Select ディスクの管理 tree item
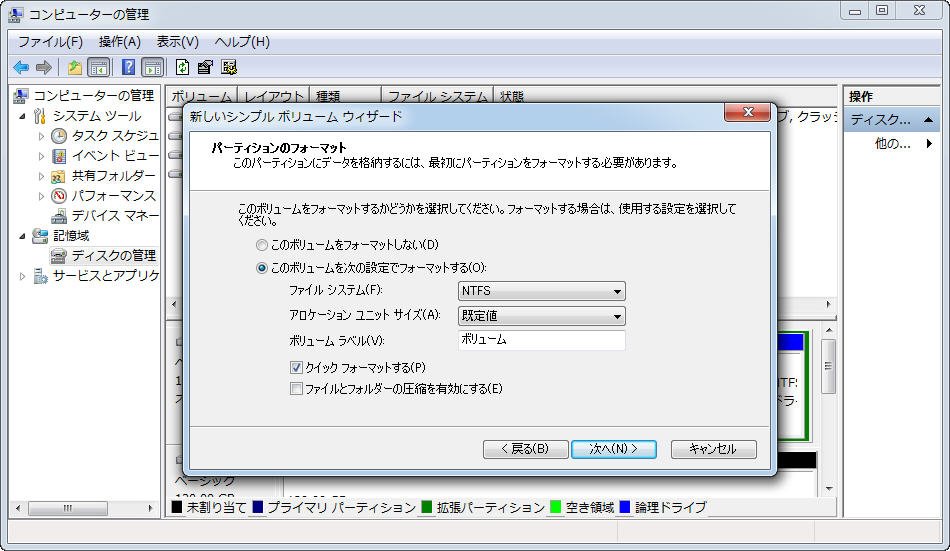Screen dimensions: 950x551 114,255
